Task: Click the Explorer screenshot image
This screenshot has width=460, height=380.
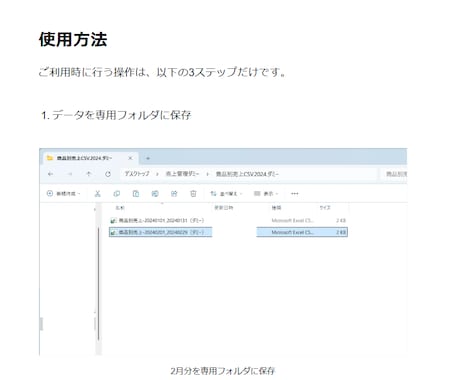Action: tap(223, 252)
